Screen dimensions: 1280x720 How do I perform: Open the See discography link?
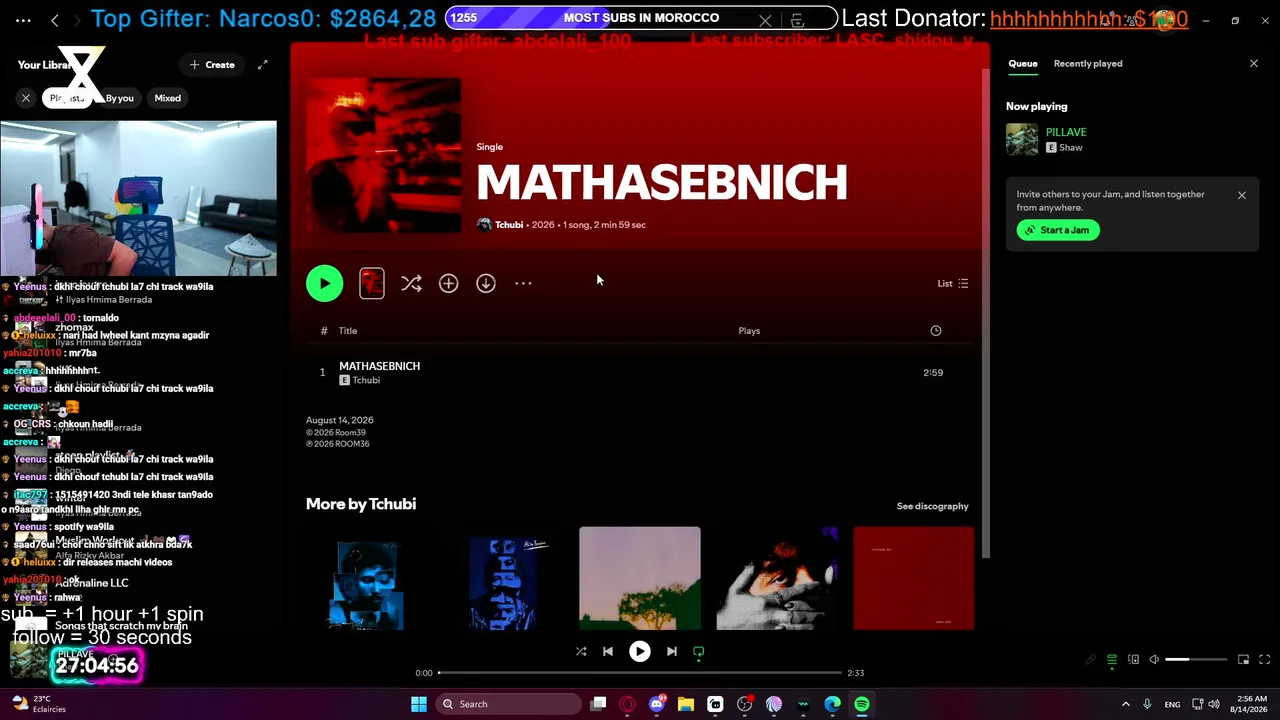(x=932, y=506)
